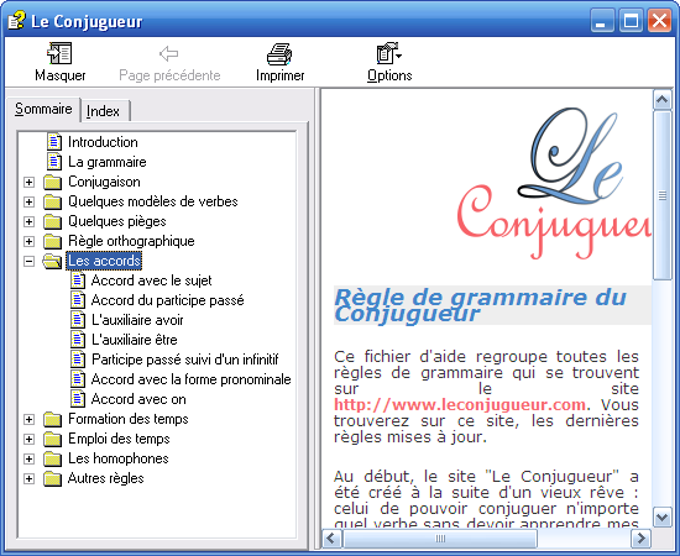The image size is (680, 556).
Task: Click the Emploi des temps folder icon
Action: [x=52, y=439]
